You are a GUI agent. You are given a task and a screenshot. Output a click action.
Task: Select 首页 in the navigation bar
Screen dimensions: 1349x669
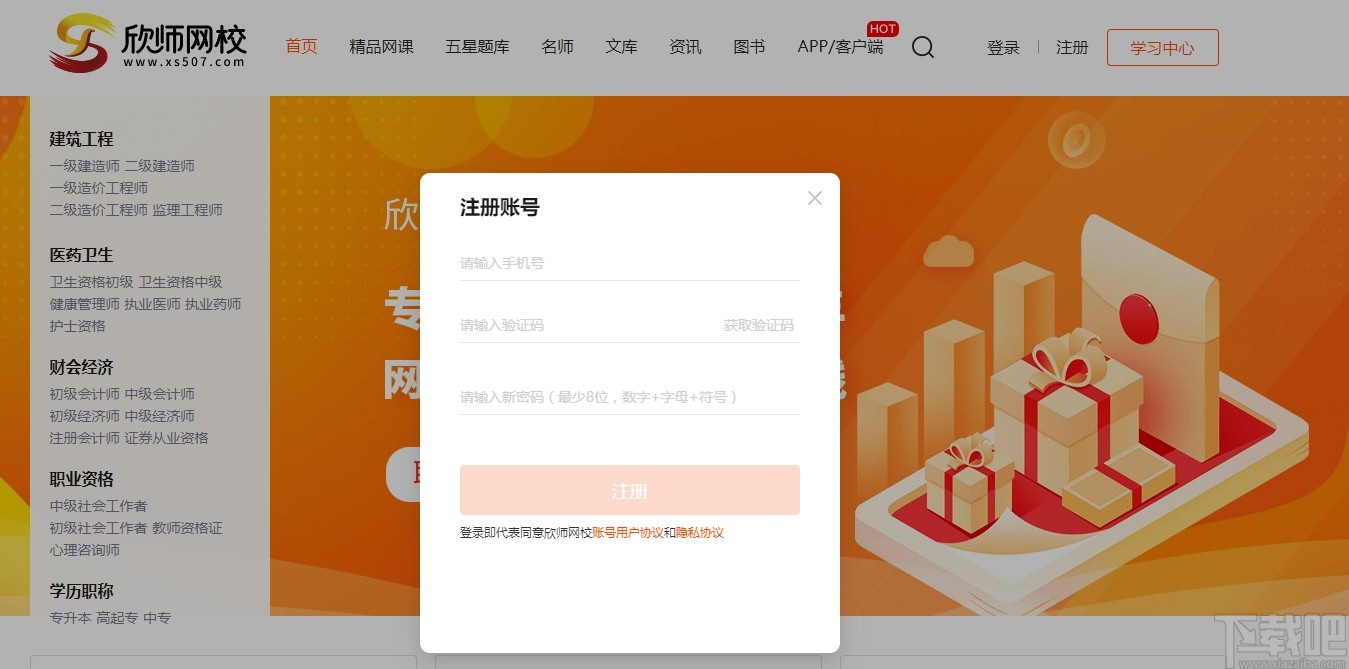click(300, 46)
